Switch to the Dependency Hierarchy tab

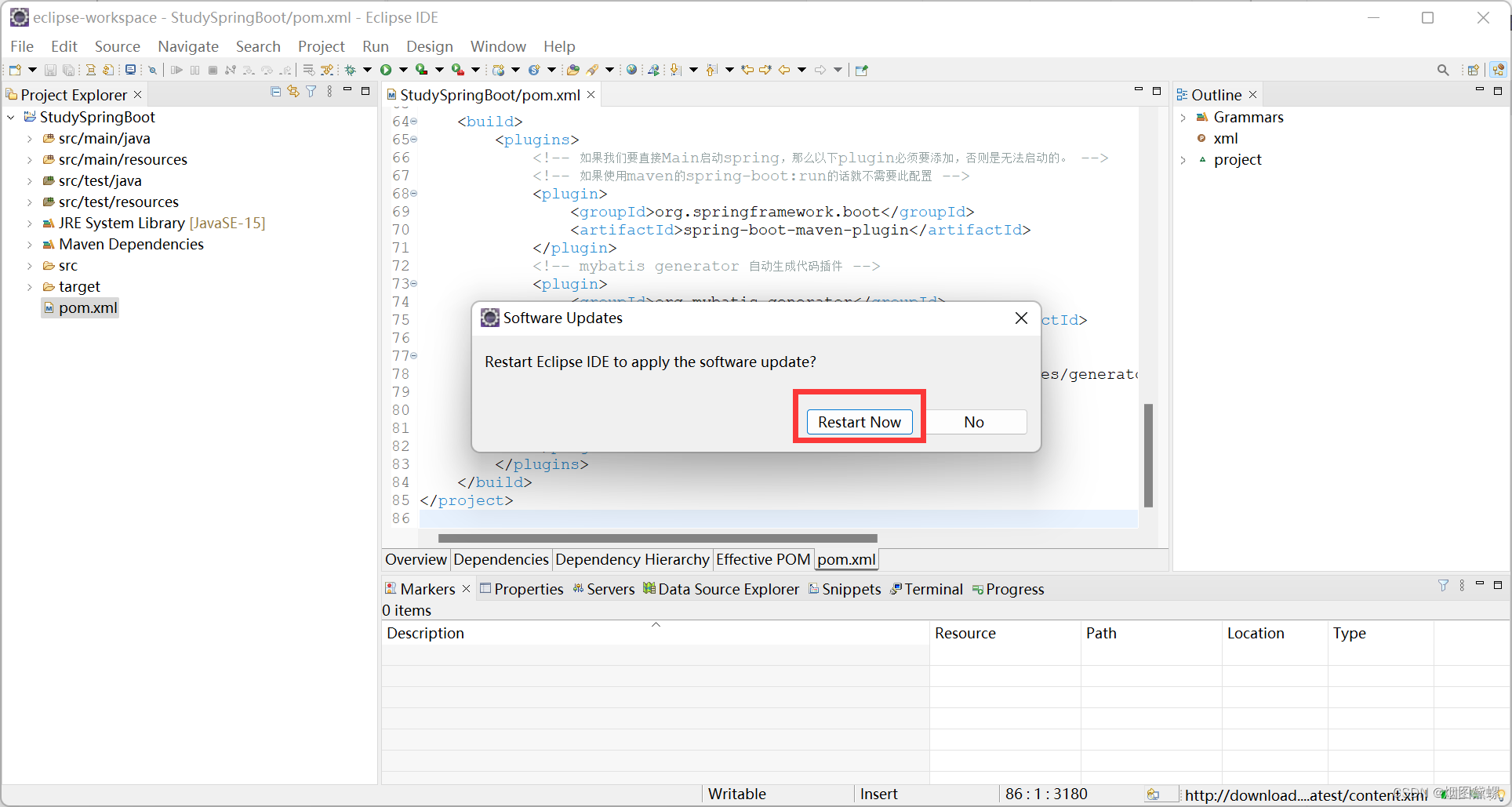pos(632,559)
